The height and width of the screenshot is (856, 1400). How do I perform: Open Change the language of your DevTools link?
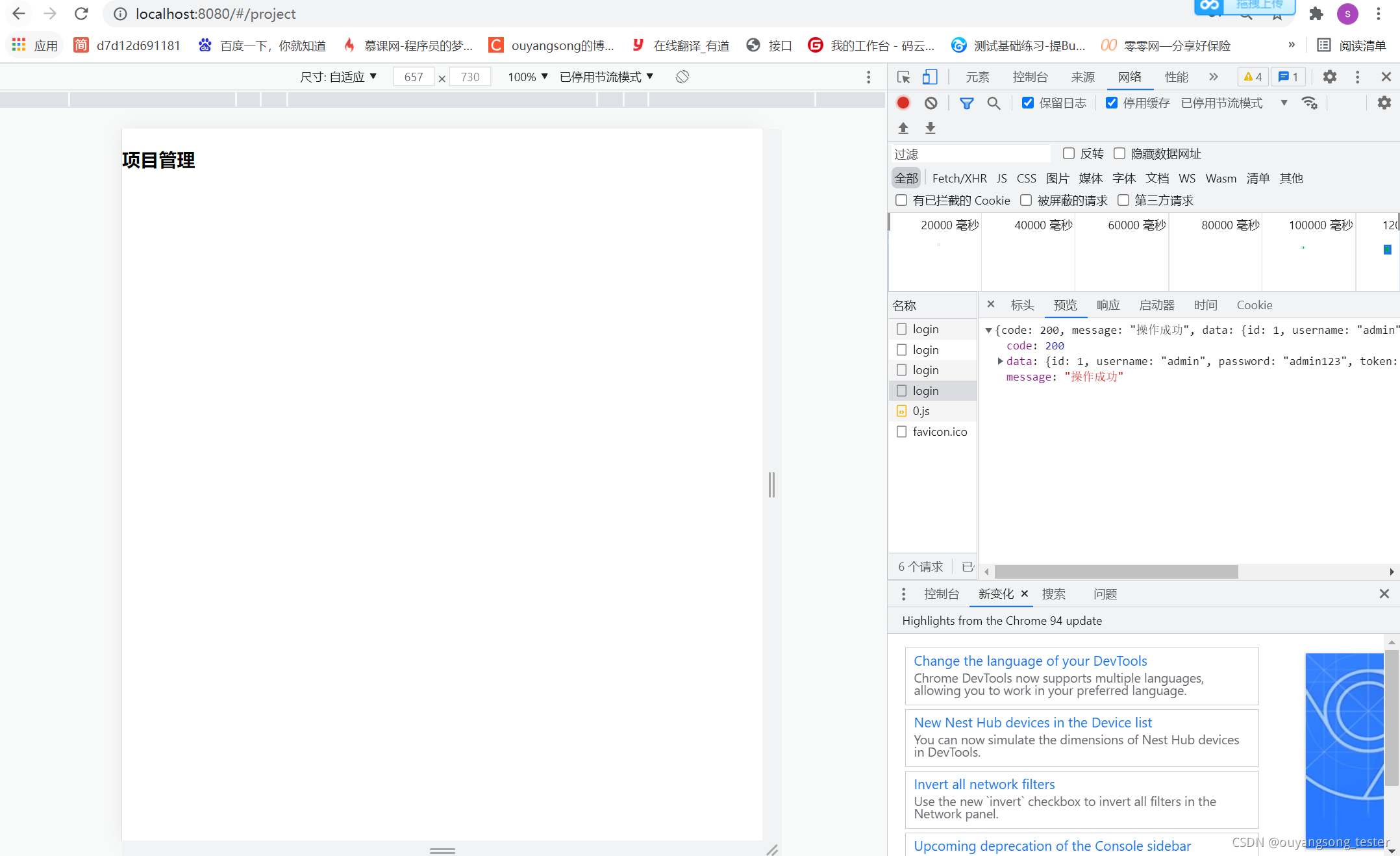(x=1030, y=661)
